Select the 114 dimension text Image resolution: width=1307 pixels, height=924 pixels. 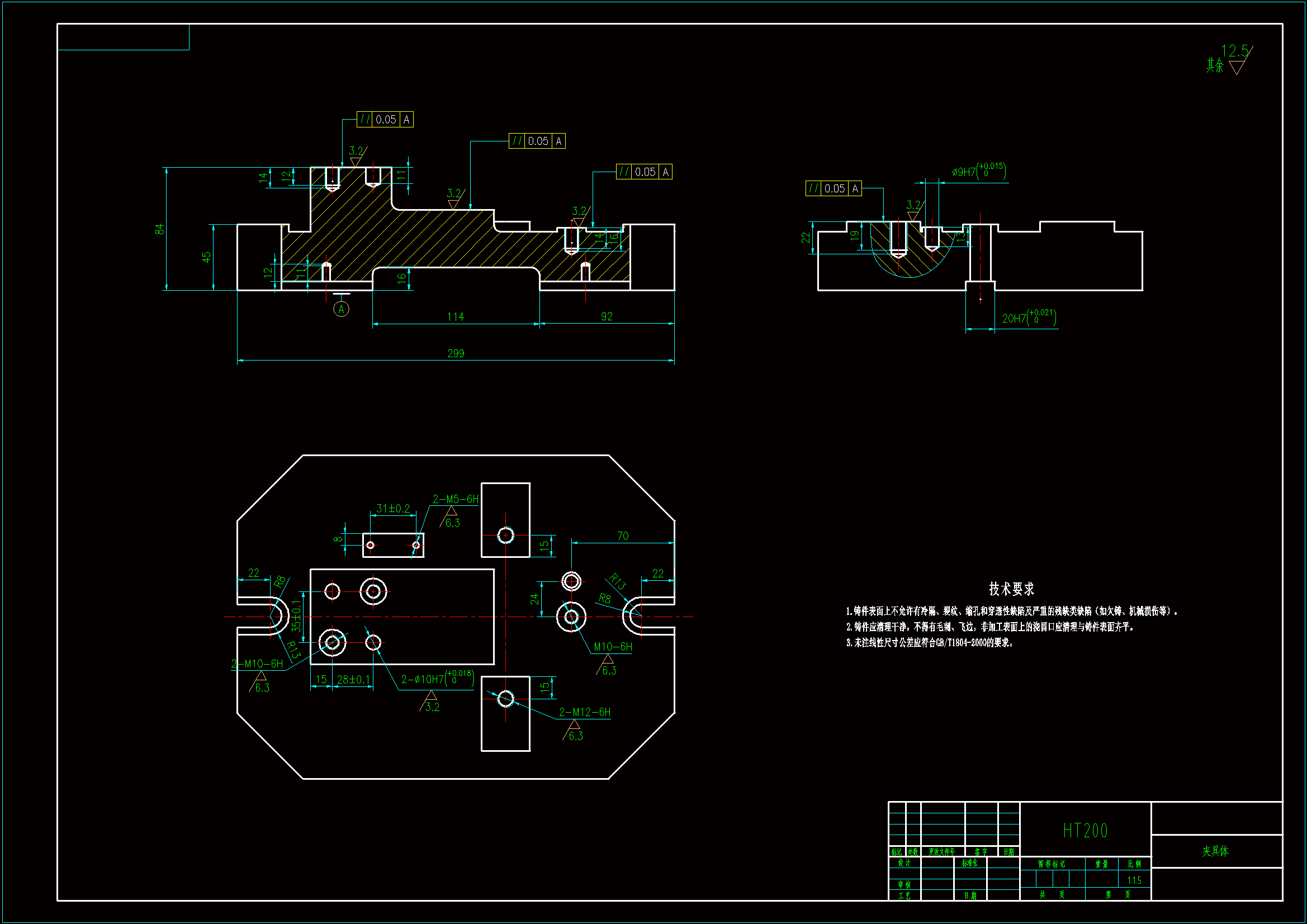(456, 317)
